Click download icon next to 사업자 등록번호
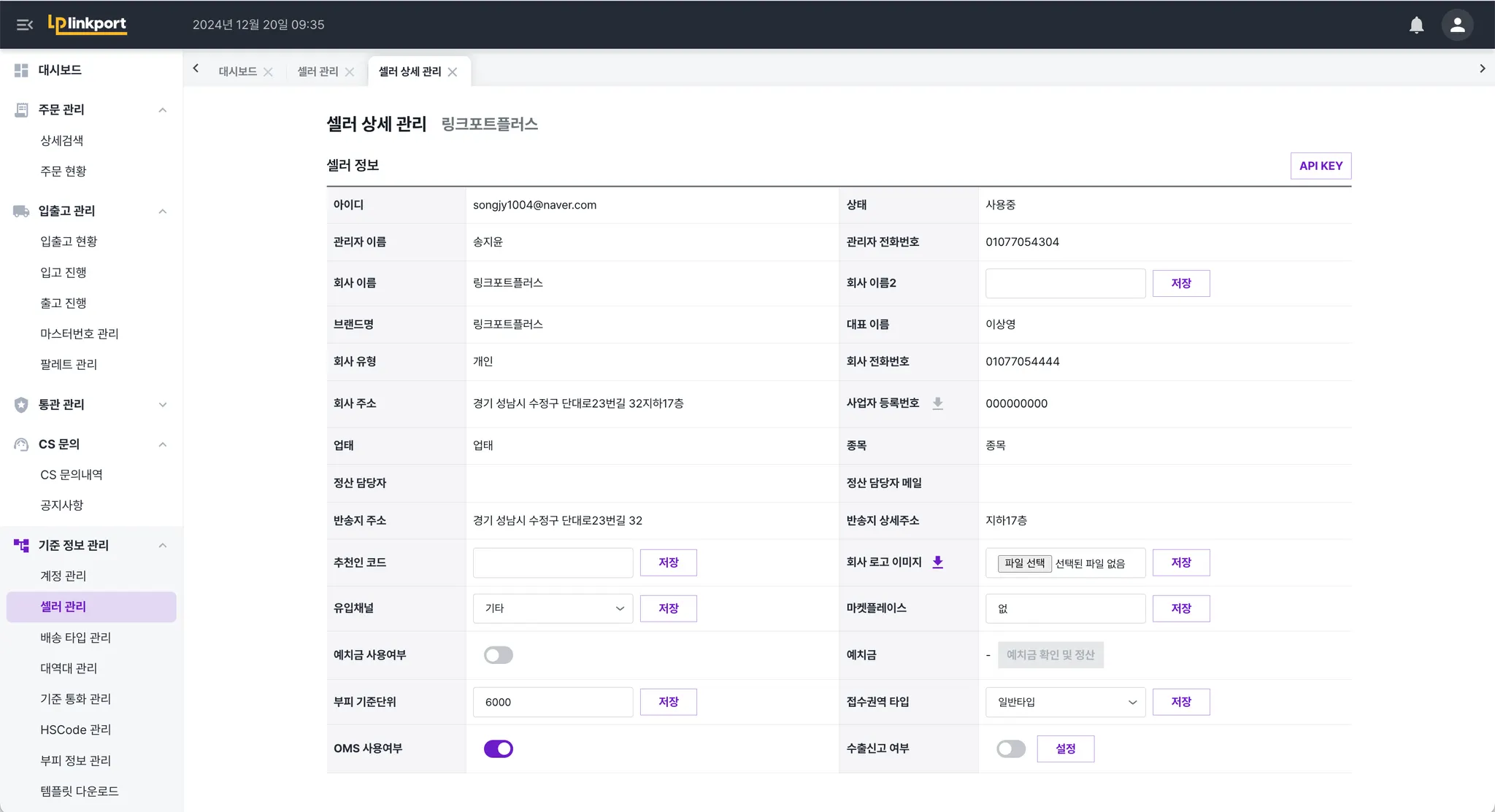This screenshot has height=812, width=1495. coord(938,403)
